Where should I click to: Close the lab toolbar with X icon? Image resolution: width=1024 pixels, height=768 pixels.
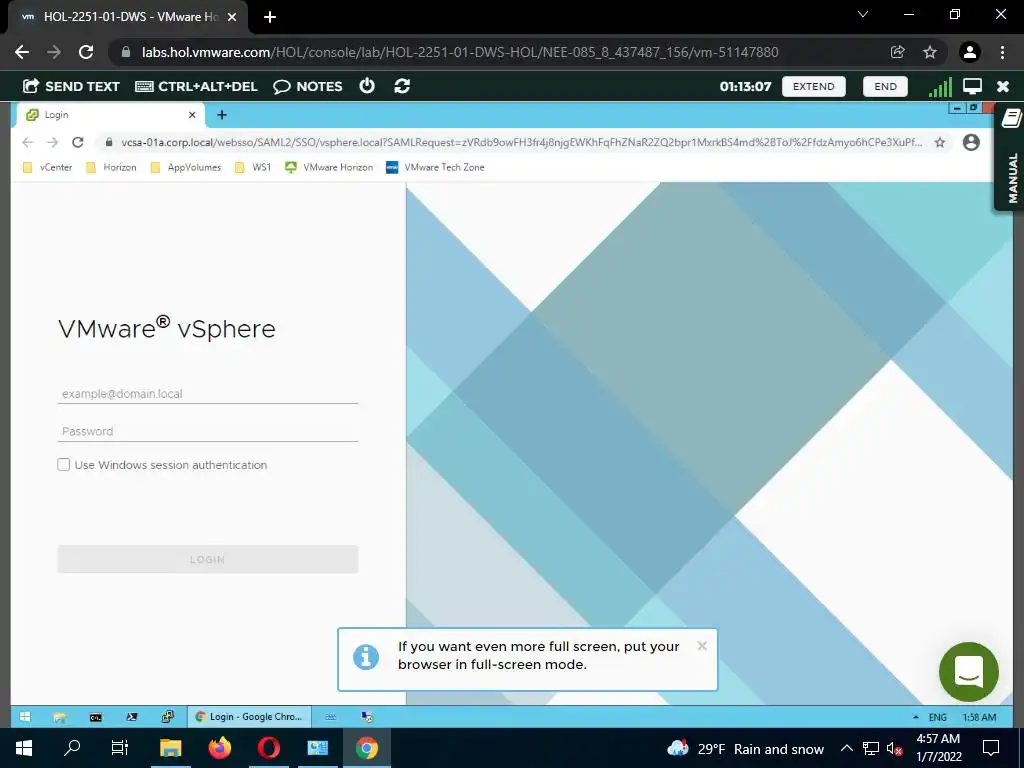[x=1003, y=86]
